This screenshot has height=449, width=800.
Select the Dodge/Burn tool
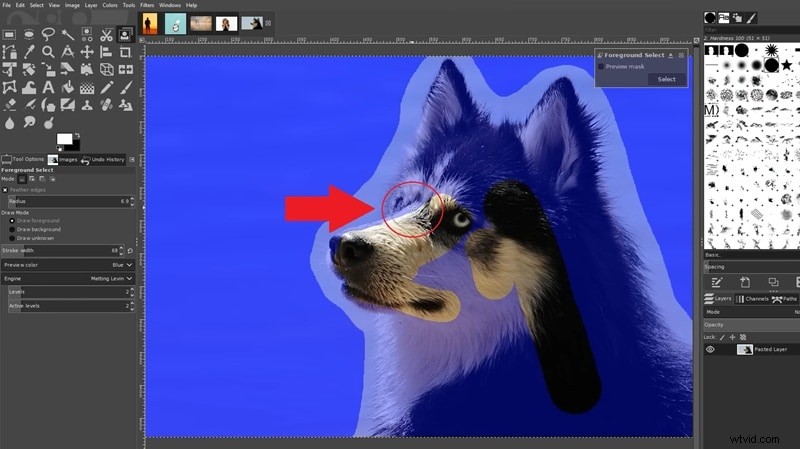(x=48, y=123)
